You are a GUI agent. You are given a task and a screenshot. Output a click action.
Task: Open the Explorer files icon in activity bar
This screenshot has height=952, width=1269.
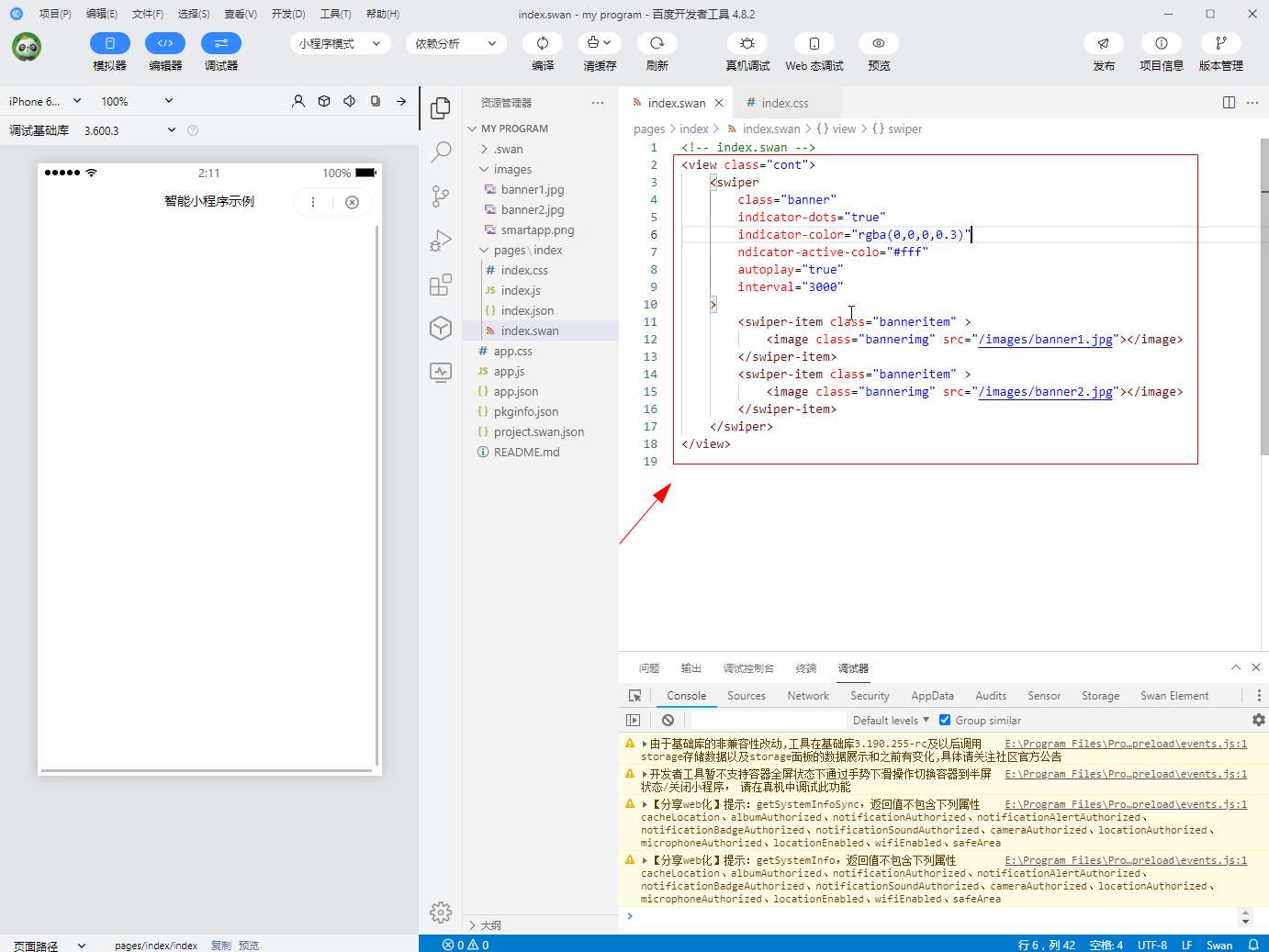[441, 108]
